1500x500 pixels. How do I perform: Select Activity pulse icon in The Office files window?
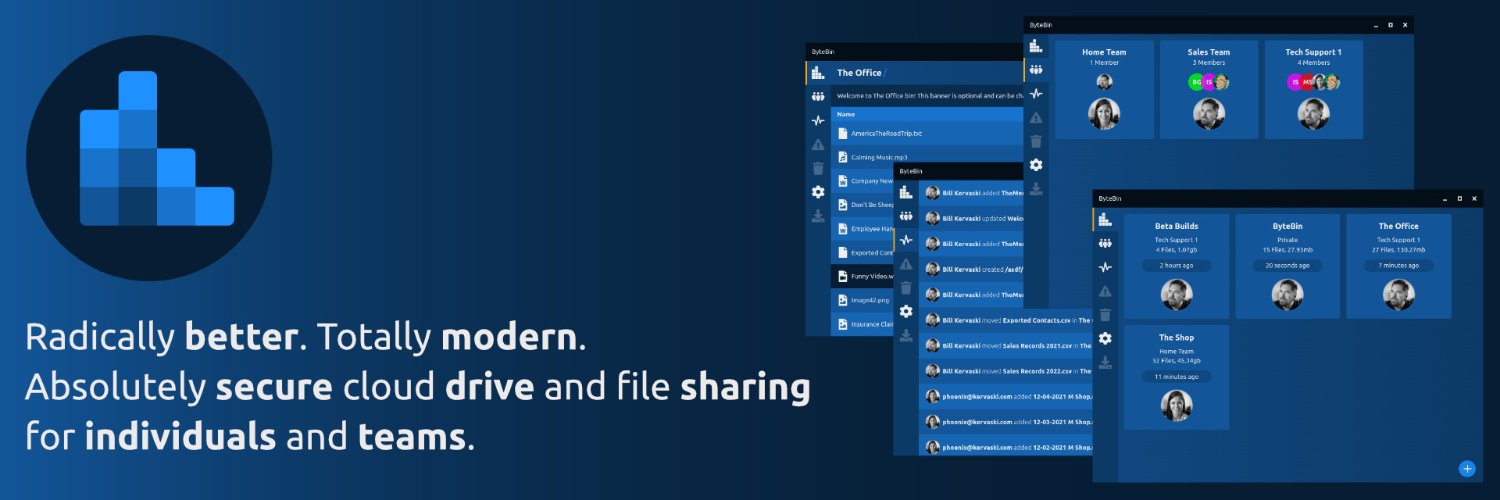[818, 120]
